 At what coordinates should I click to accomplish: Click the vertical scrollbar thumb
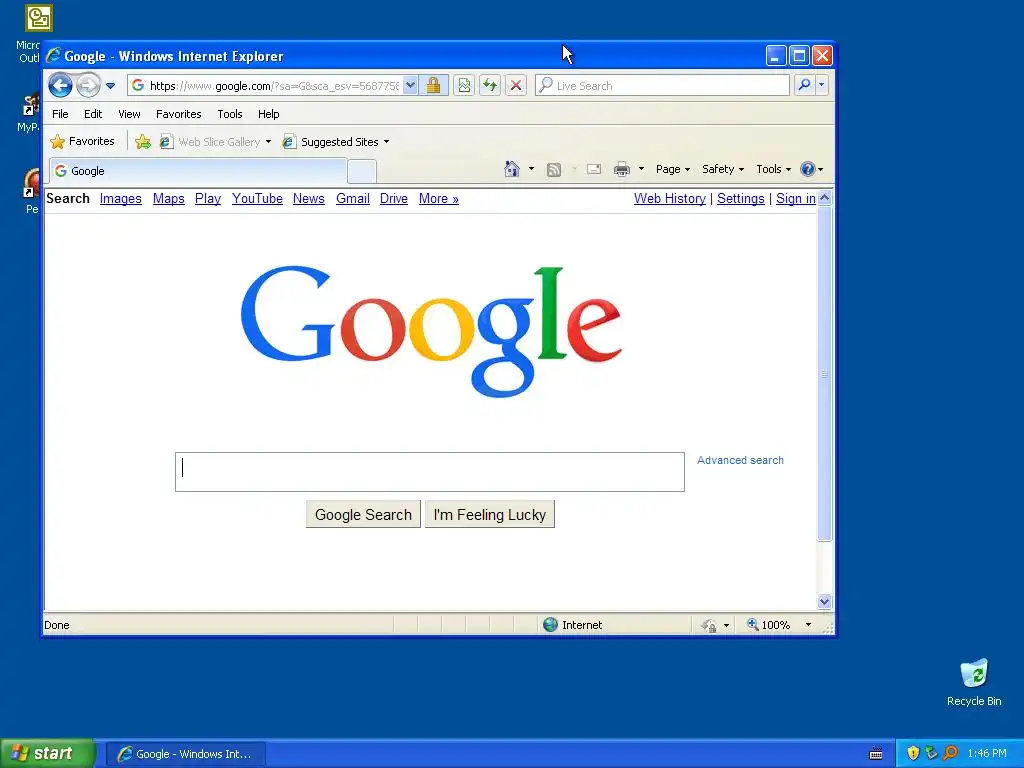[825, 374]
